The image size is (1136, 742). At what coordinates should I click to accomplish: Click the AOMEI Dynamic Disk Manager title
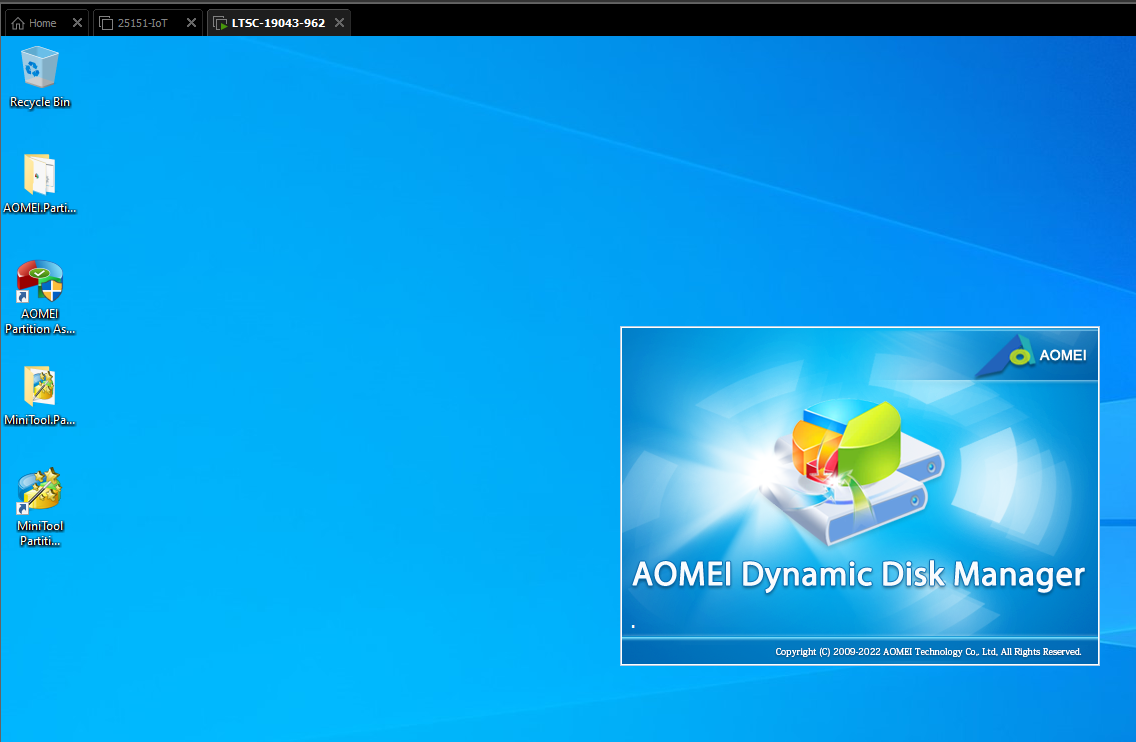tap(859, 575)
